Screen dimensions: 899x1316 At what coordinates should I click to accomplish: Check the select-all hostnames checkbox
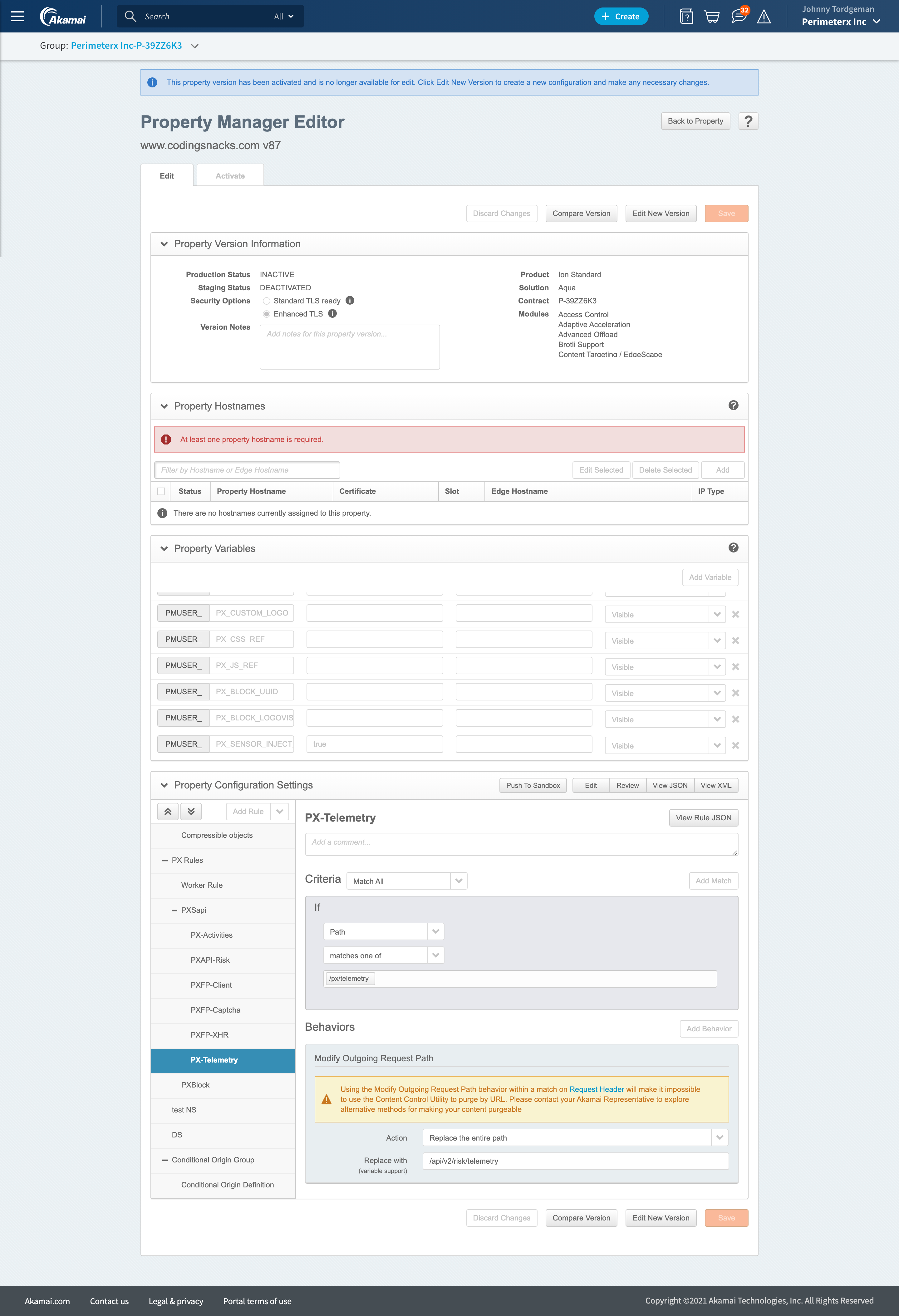pyautogui.click(x=161, y=492)
